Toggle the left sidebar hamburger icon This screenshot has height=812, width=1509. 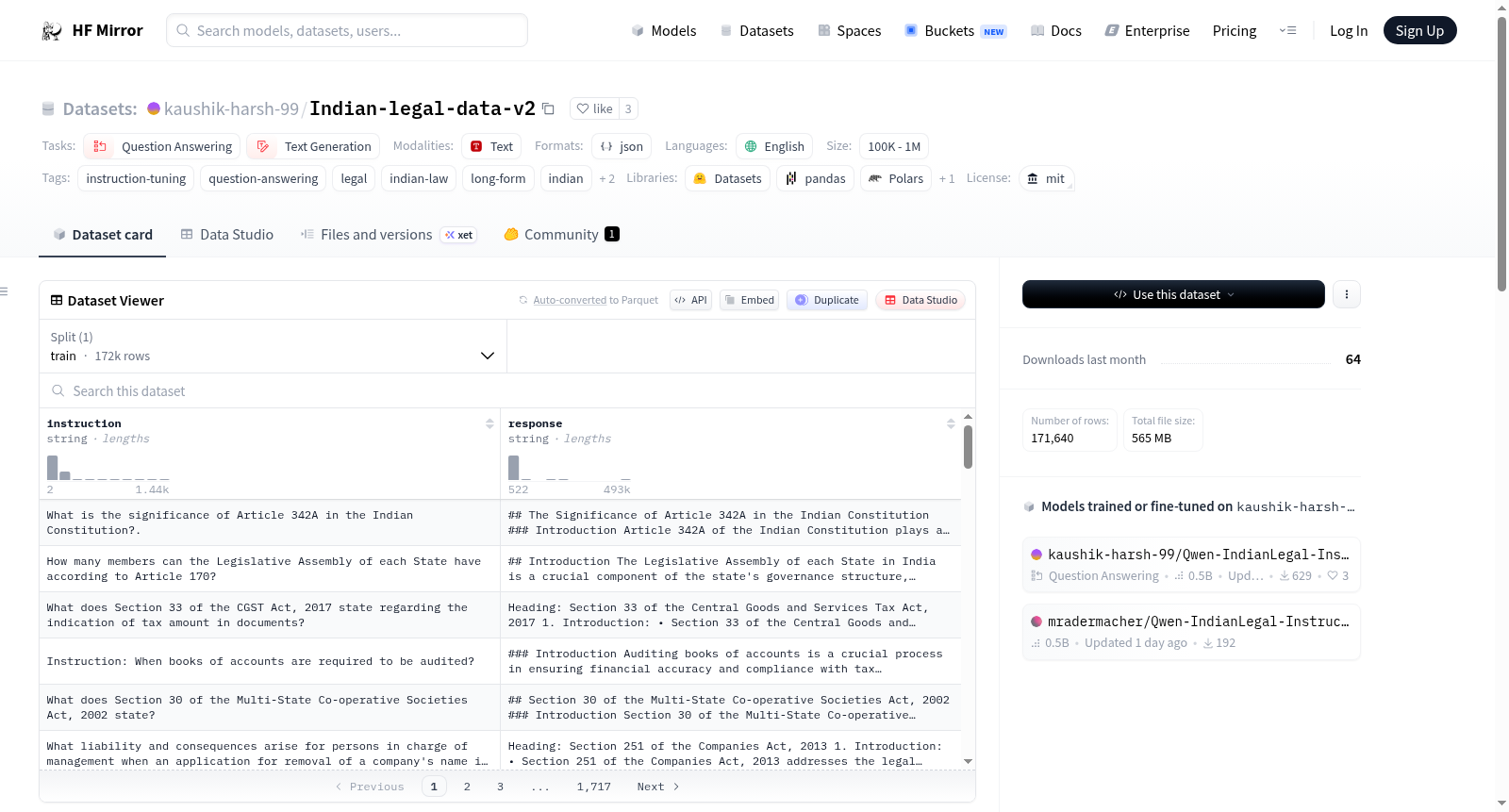click(5, 291)
